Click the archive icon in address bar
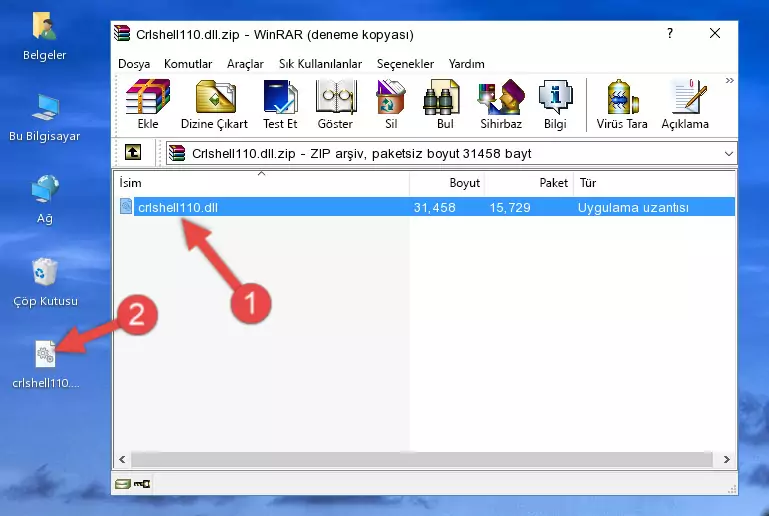Viewport: 769px width, 516px height. [x=177, y=154]
